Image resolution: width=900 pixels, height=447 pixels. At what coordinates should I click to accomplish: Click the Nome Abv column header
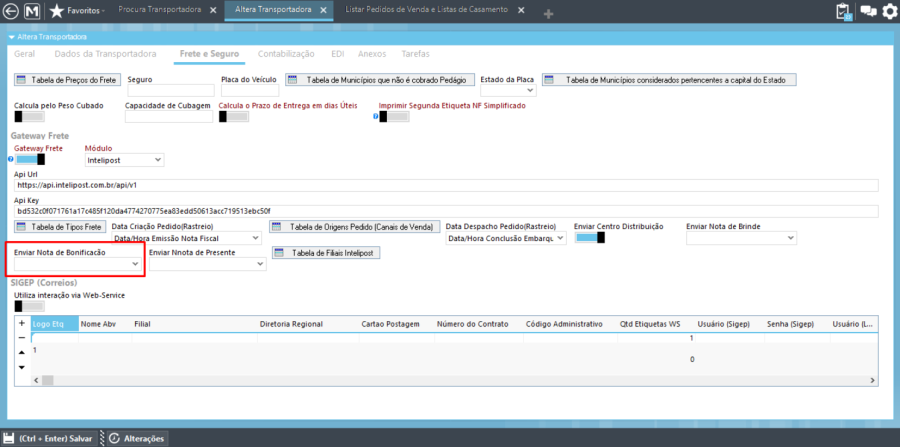pyautogui.click(x=105, y=324)
